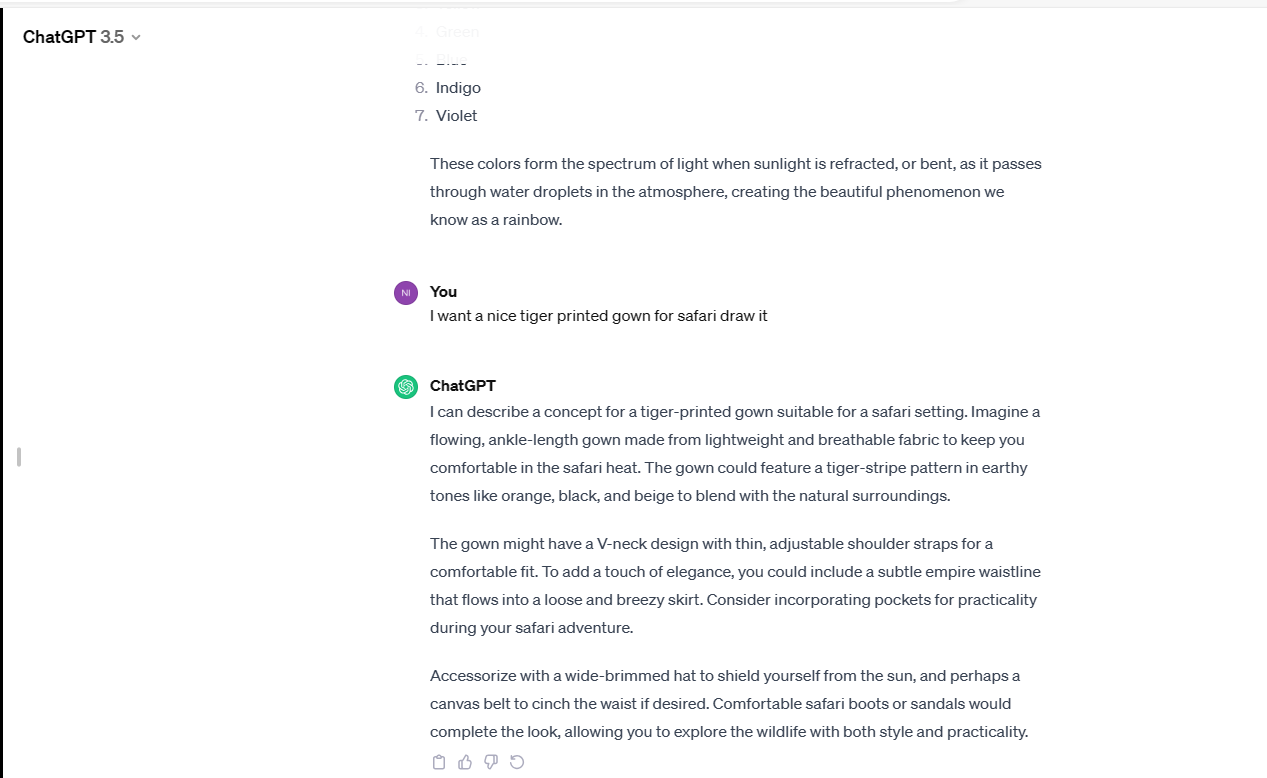Viewport: 1267px width, 778px height.
Task: Click the Violet list item
Action: (x=456, y=116)
